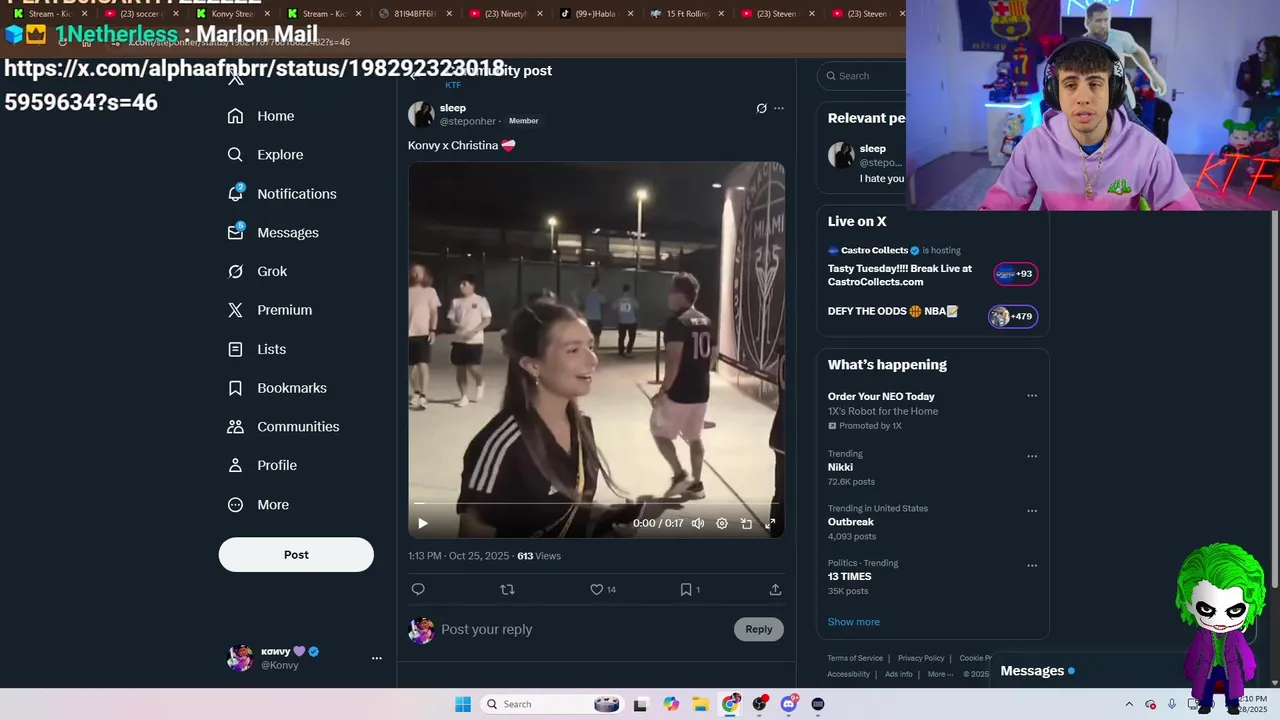This screenshot has width=1280, height=720.
Task: Enter video fullscreen
Action: point(770,523)
